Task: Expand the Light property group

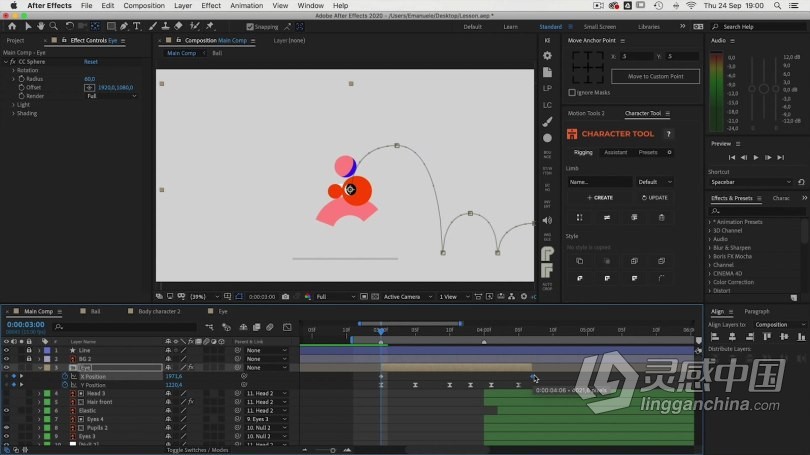Action: click(13, 105)
